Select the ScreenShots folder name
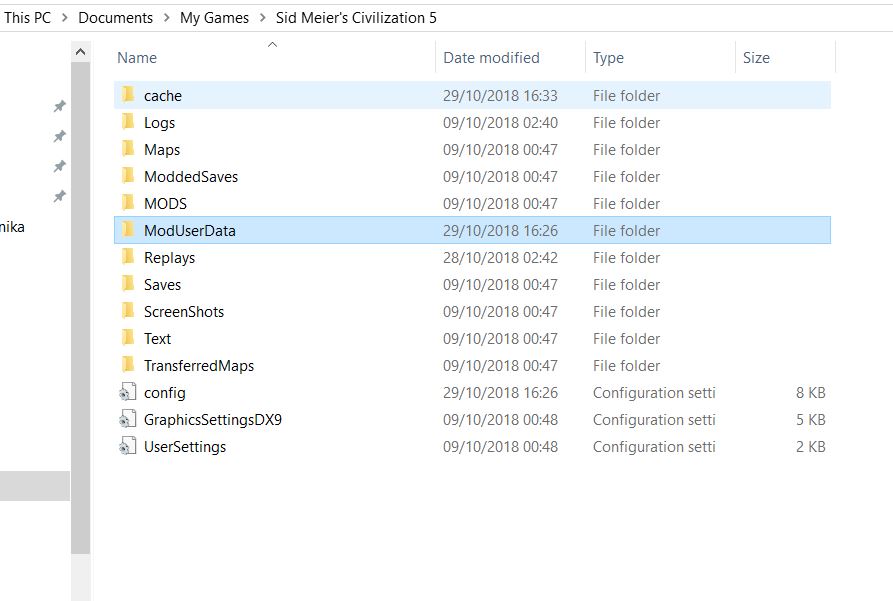The height and width of the screenshot is (601, 893). coord(184,312)
